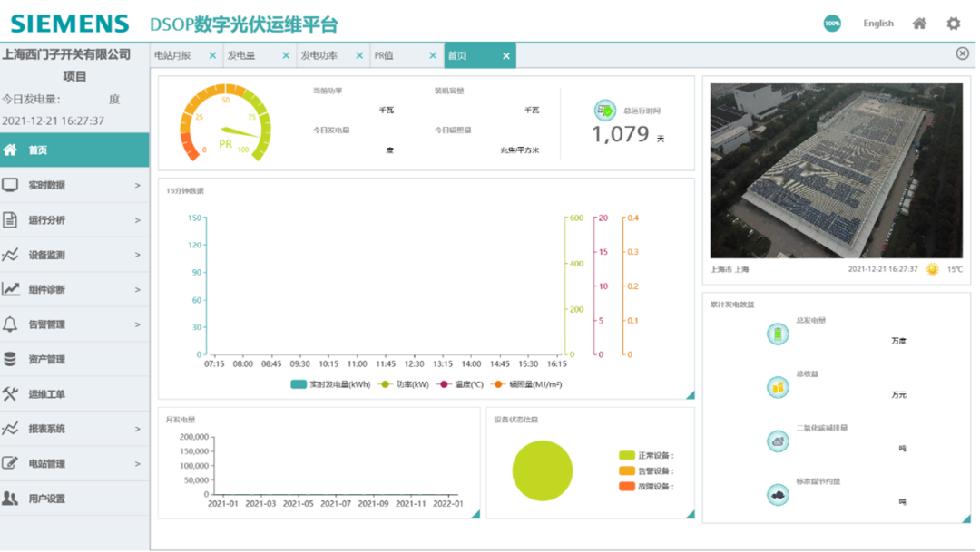
Task: Click the 告警管理 bell icon in sidebar
Action: point(11,324)
